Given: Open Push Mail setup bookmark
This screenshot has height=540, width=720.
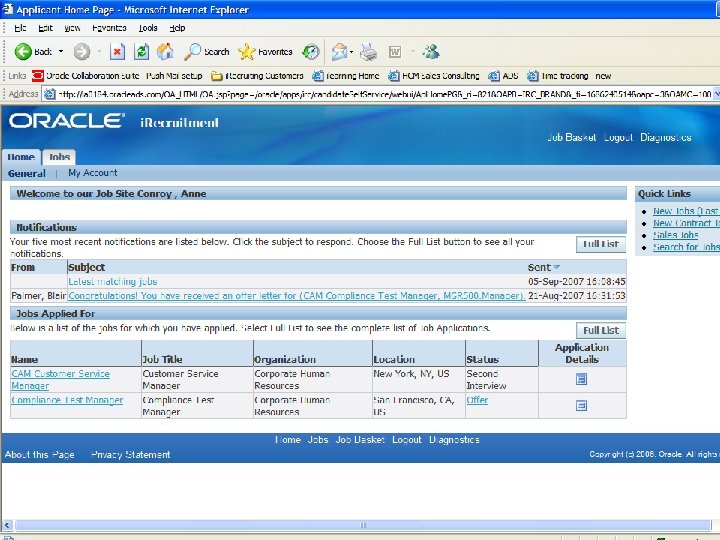Looking at the screenshot, I should click(174, 76).
